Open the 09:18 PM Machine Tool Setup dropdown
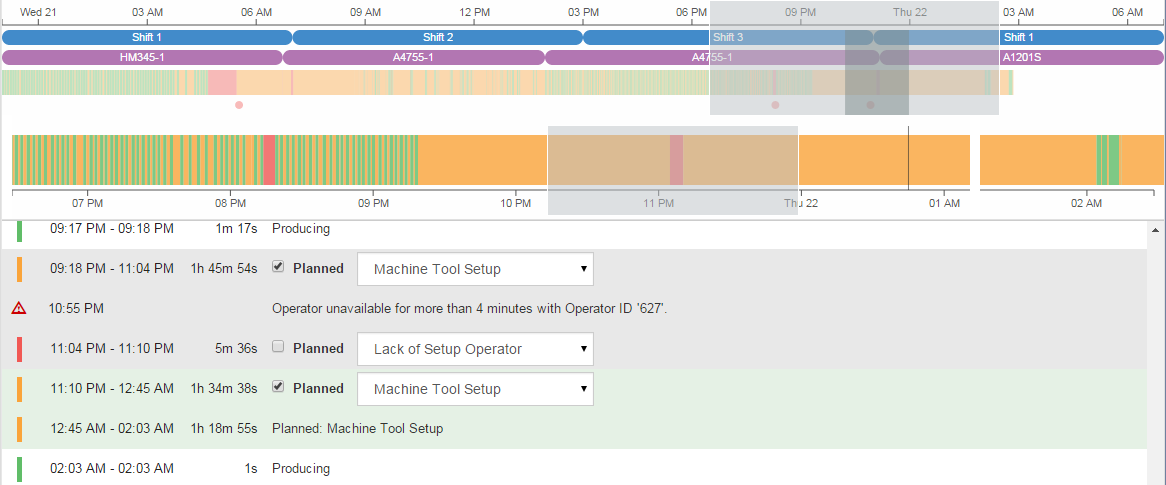1166x485 pixels. coord(475,269)
